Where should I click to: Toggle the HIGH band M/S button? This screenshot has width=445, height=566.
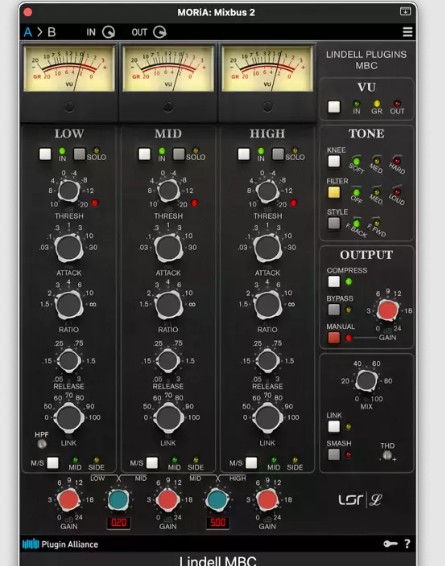click(251, 463)
